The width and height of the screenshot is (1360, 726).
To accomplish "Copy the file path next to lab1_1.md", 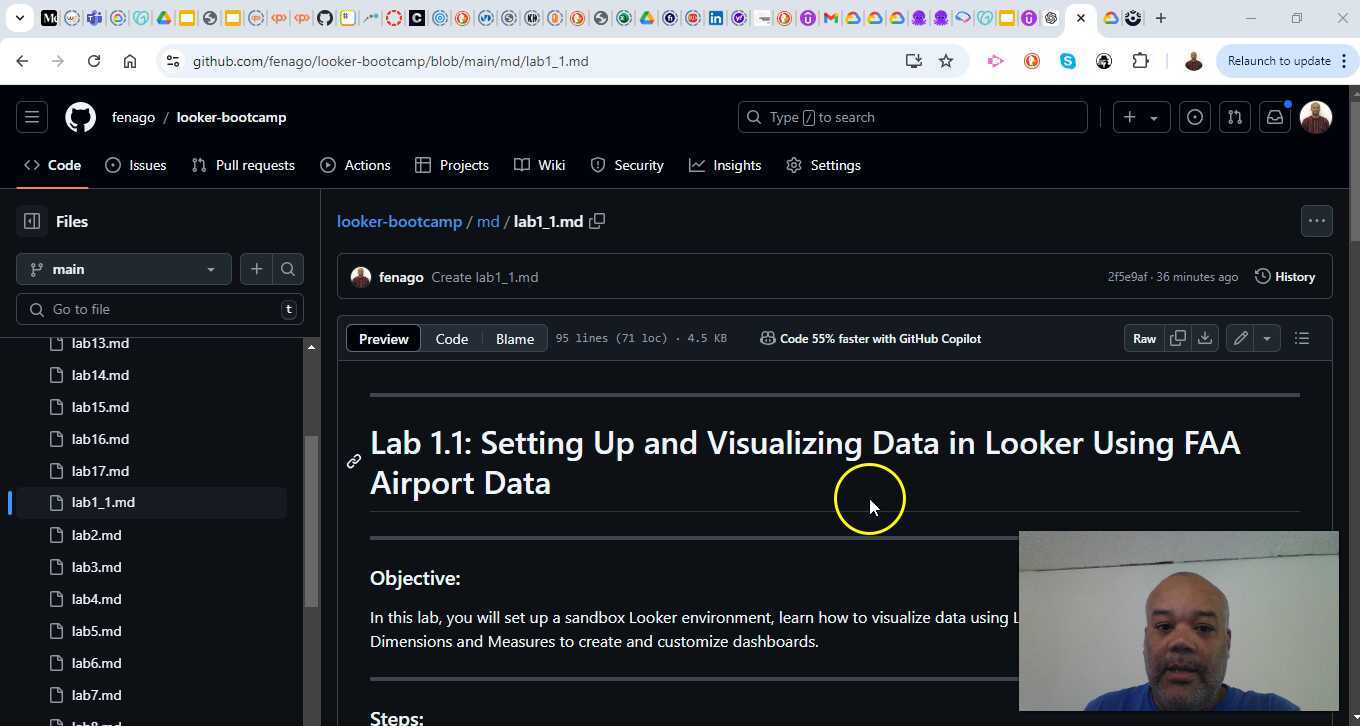I will click(x=597, y=221).
